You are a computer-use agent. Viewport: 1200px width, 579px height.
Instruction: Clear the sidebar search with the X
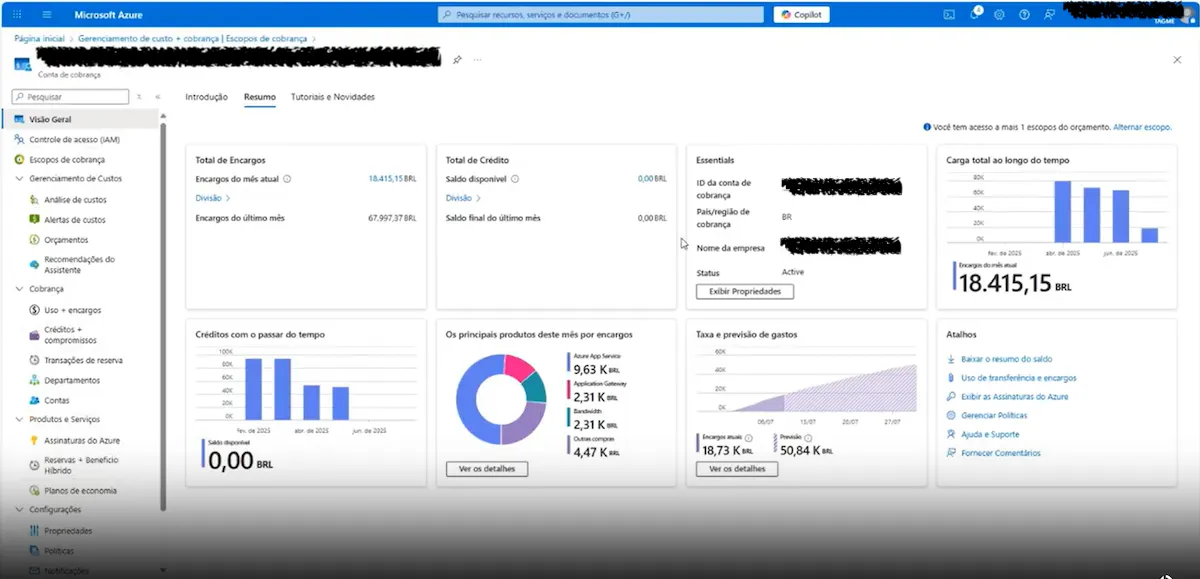click(x=139, y=97)
